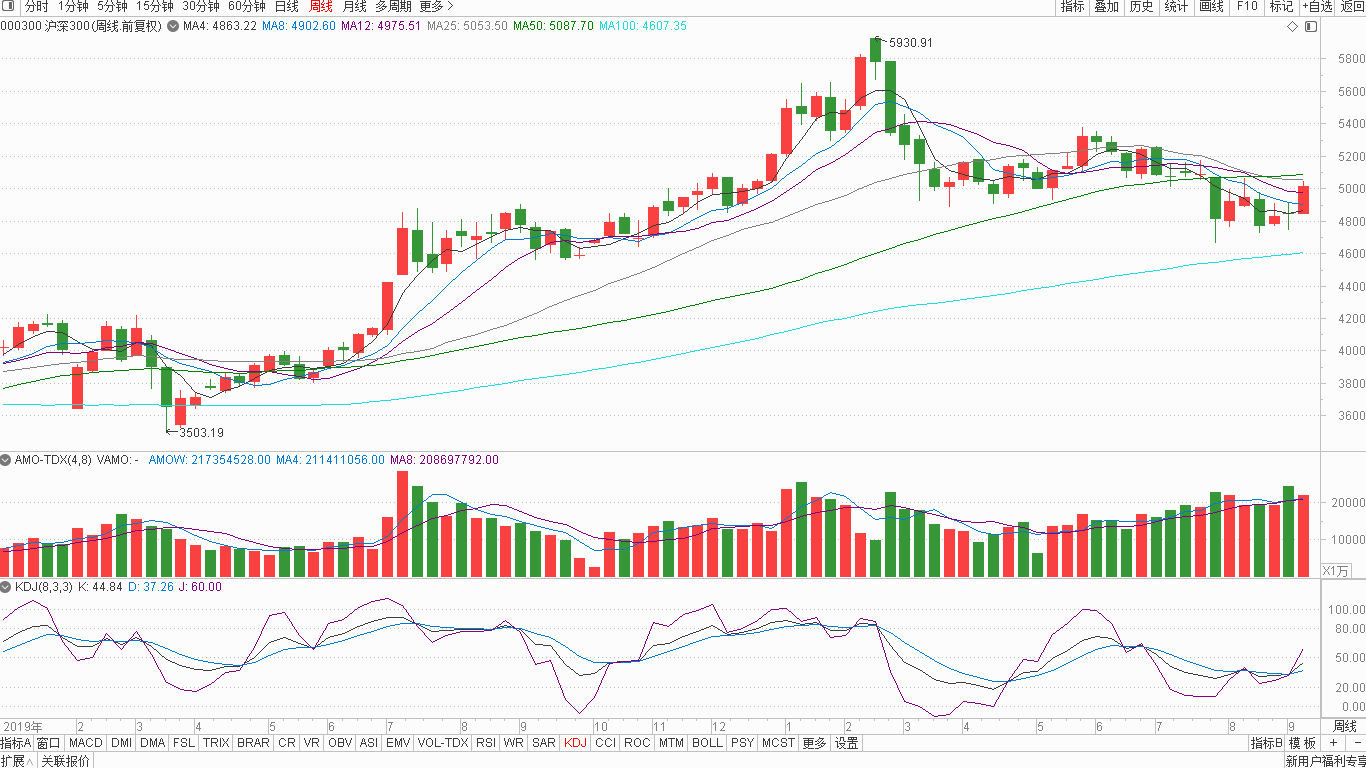
Task: Switch indicator to CR
Action: [x=287, y=743]
